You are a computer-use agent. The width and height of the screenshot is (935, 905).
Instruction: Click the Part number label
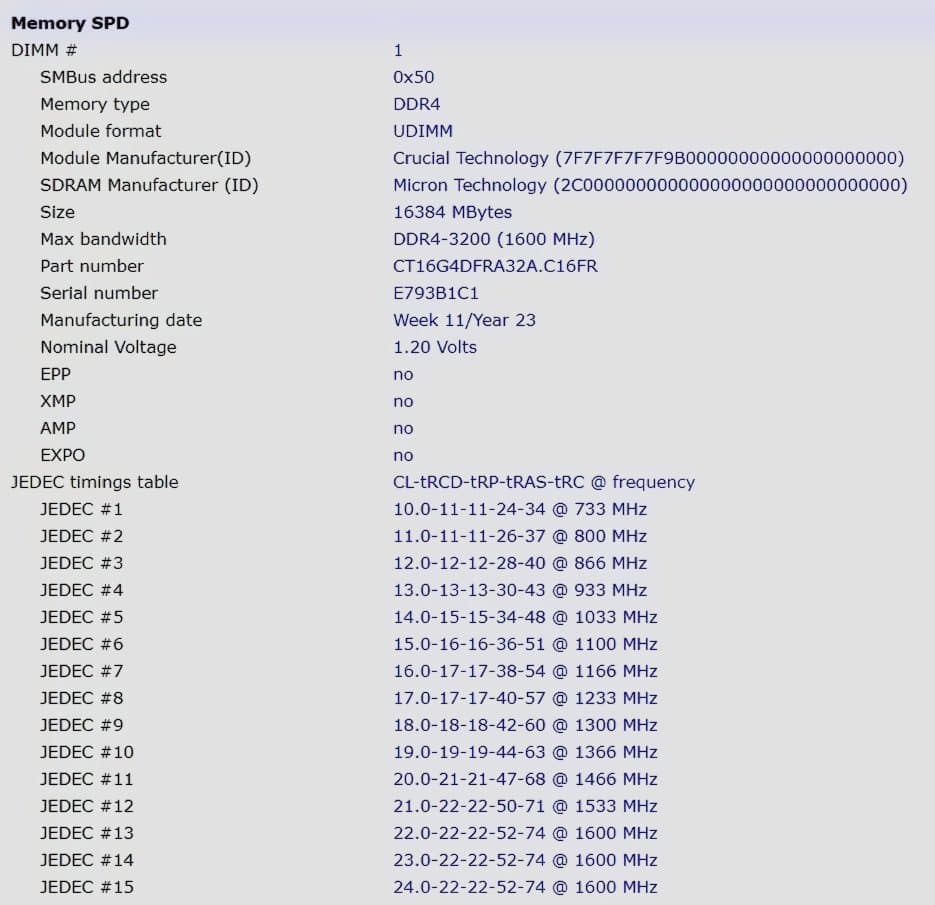pyautogui.click(x=92, y=266)
